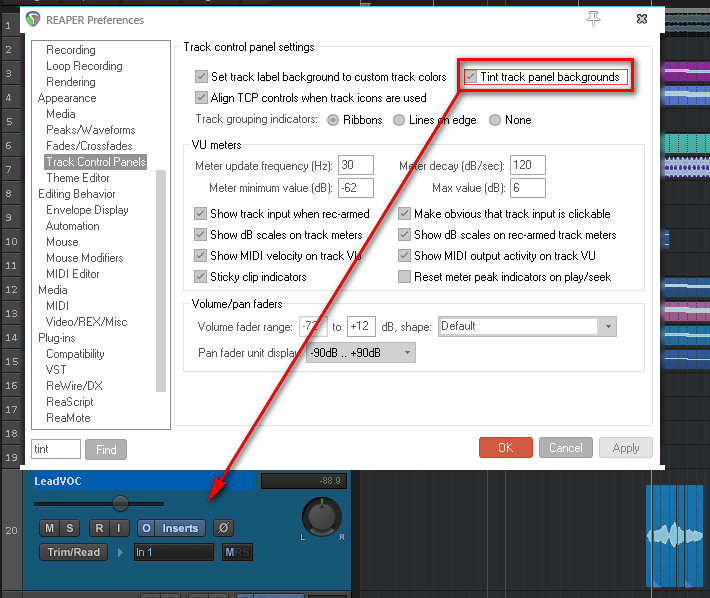Open Theme Editor preferences page

78,178
